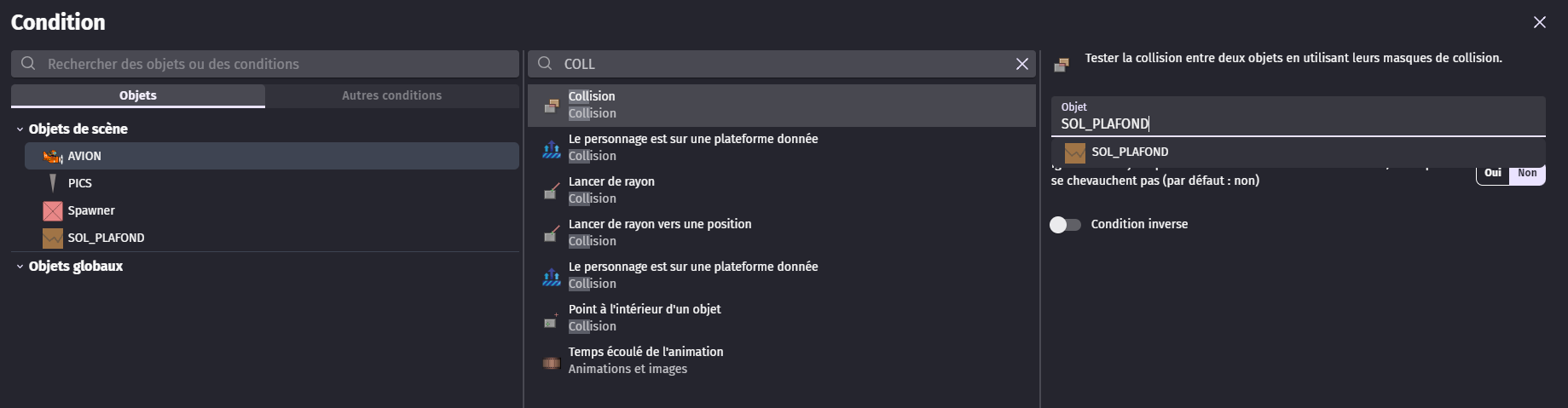Switch to the Autres conditions tab
The height and width of the screenshot is (408, 1568).
[x=391, y=95]
